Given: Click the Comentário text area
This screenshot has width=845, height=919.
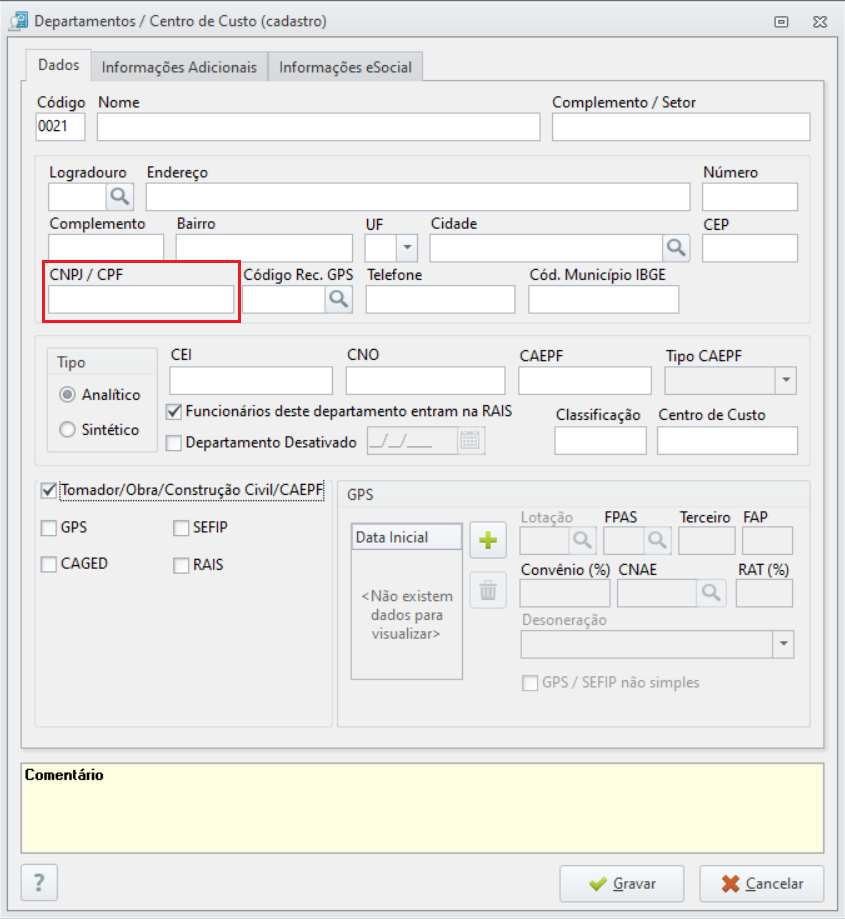Looking at the screenshot, I should (x=422, y=808).
